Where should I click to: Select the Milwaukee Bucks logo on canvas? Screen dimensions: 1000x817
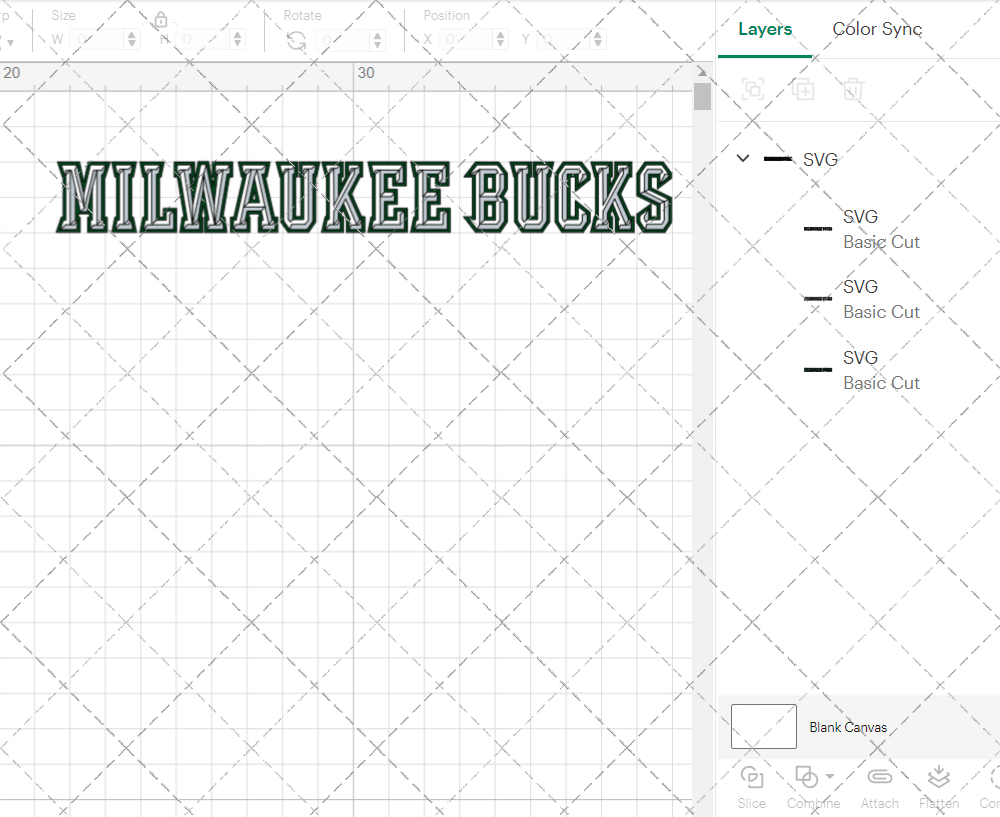[365, 197]
